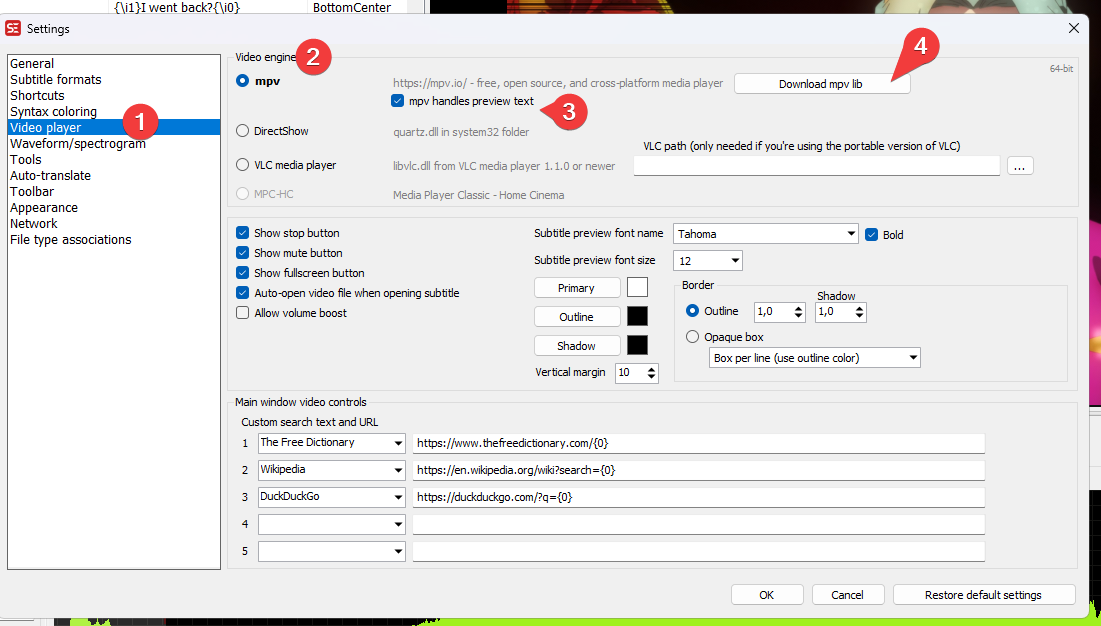
Task: Click the Wikipedia search URL field
Action: (x=698, y=470)
